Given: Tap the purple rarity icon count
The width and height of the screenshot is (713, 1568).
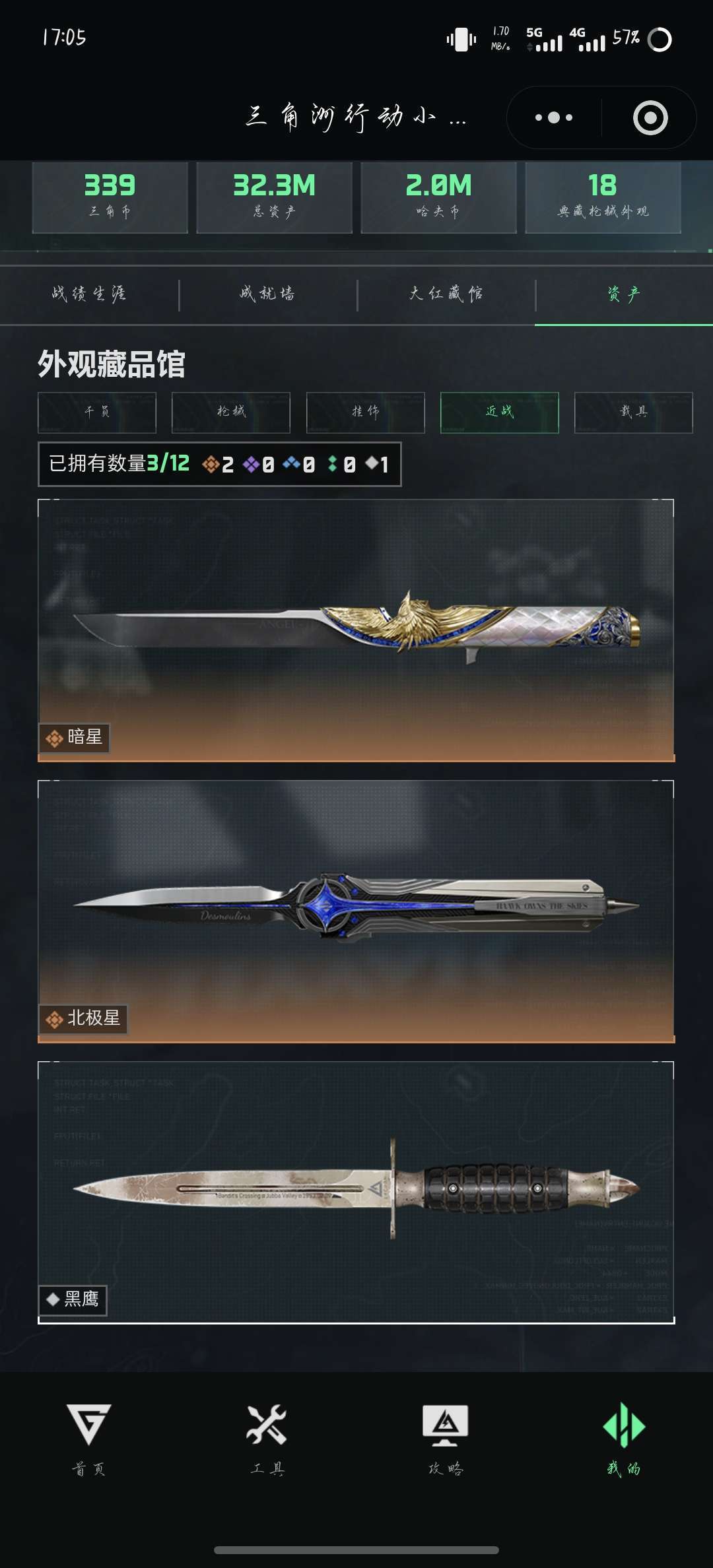Looking at the screenshot, I should click(x=259, y=465).
